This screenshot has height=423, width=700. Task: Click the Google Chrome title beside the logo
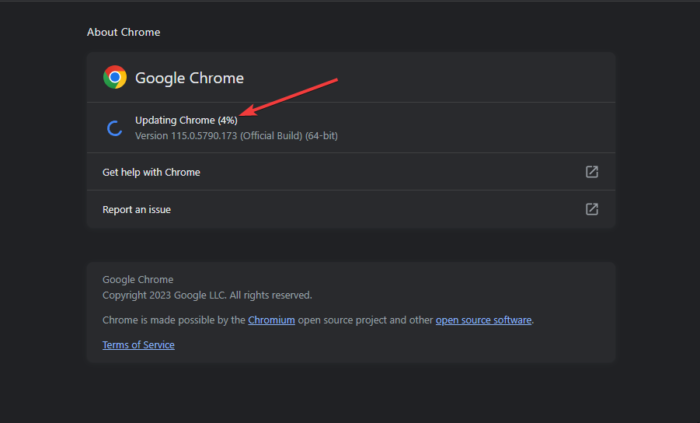189,77
